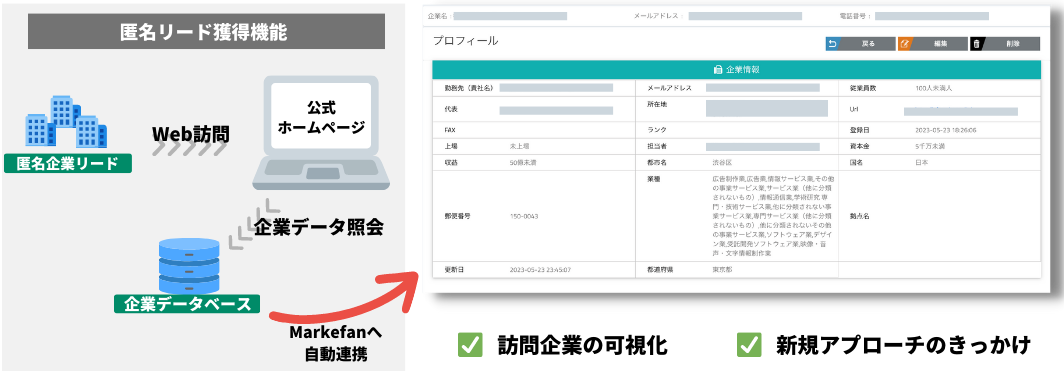
Task: Click the 所在地 row label
Action: [x=657, y=105]
